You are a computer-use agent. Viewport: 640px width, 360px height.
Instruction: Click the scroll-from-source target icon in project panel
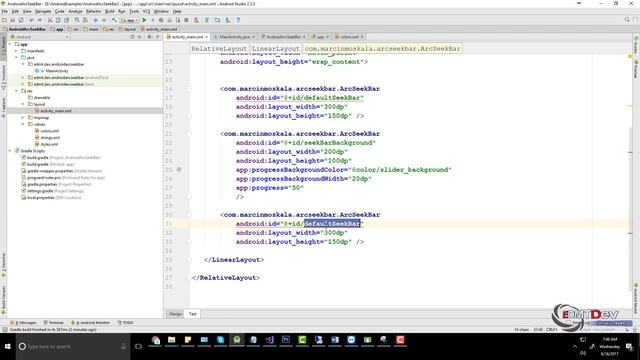[132, 37]
